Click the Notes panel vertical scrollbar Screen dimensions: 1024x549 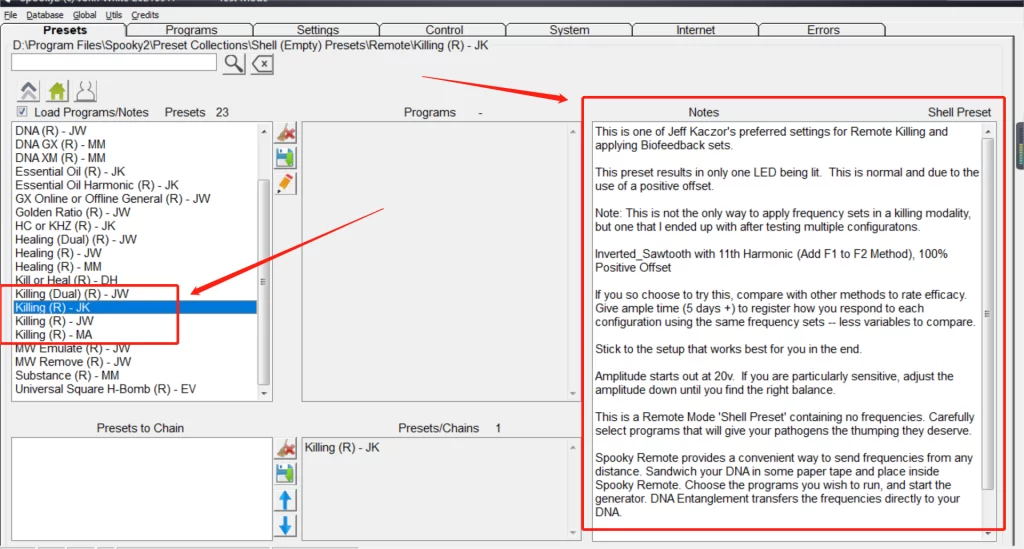coord(988,300)
